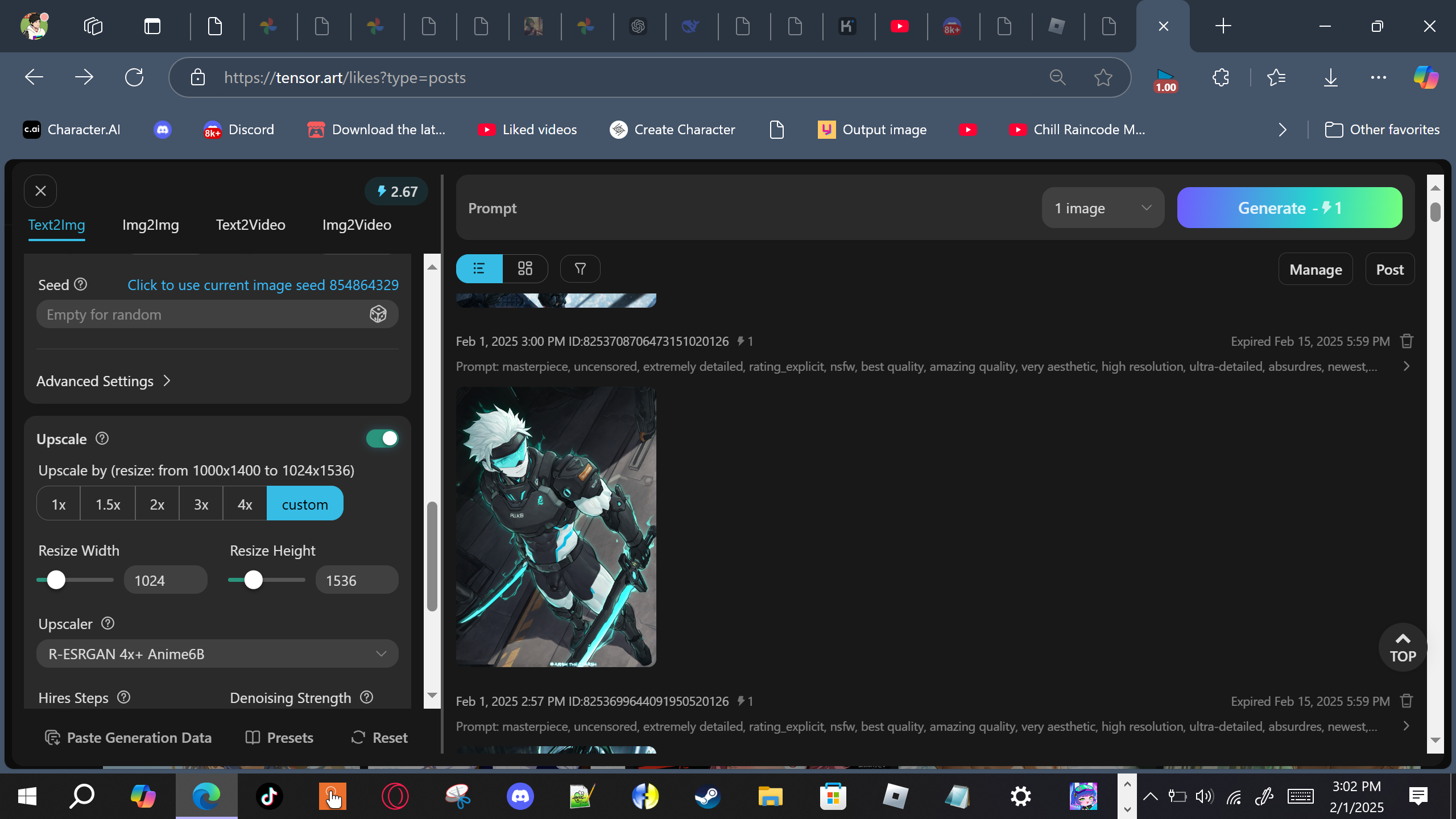Close the generation panel with X

tap(40, 191)
